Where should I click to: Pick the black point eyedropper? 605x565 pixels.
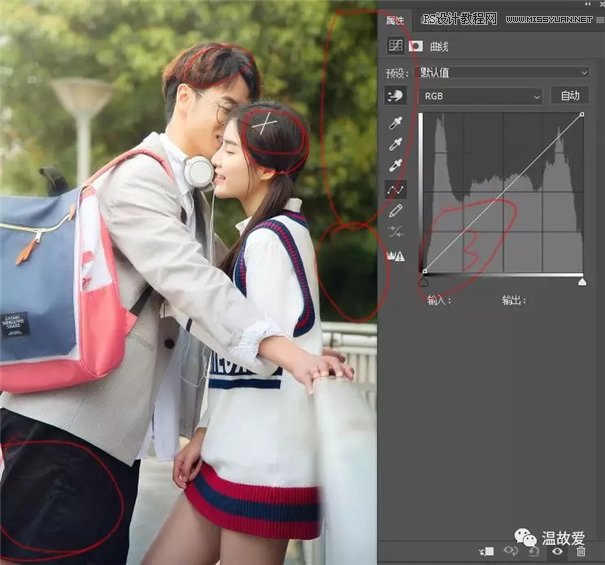point(395,122)
